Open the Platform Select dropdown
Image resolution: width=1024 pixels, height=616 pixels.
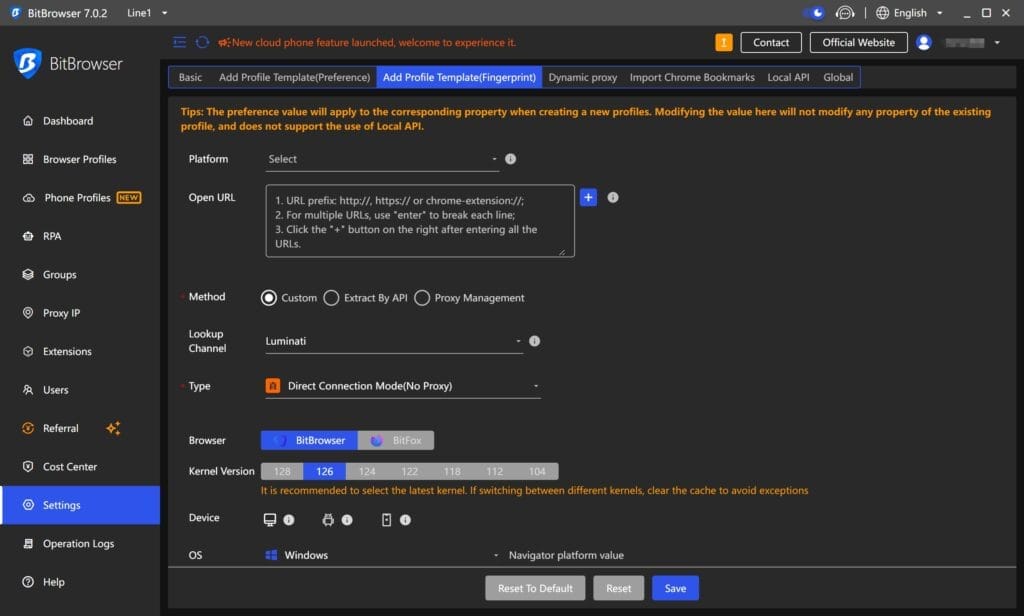coord(382,159)
